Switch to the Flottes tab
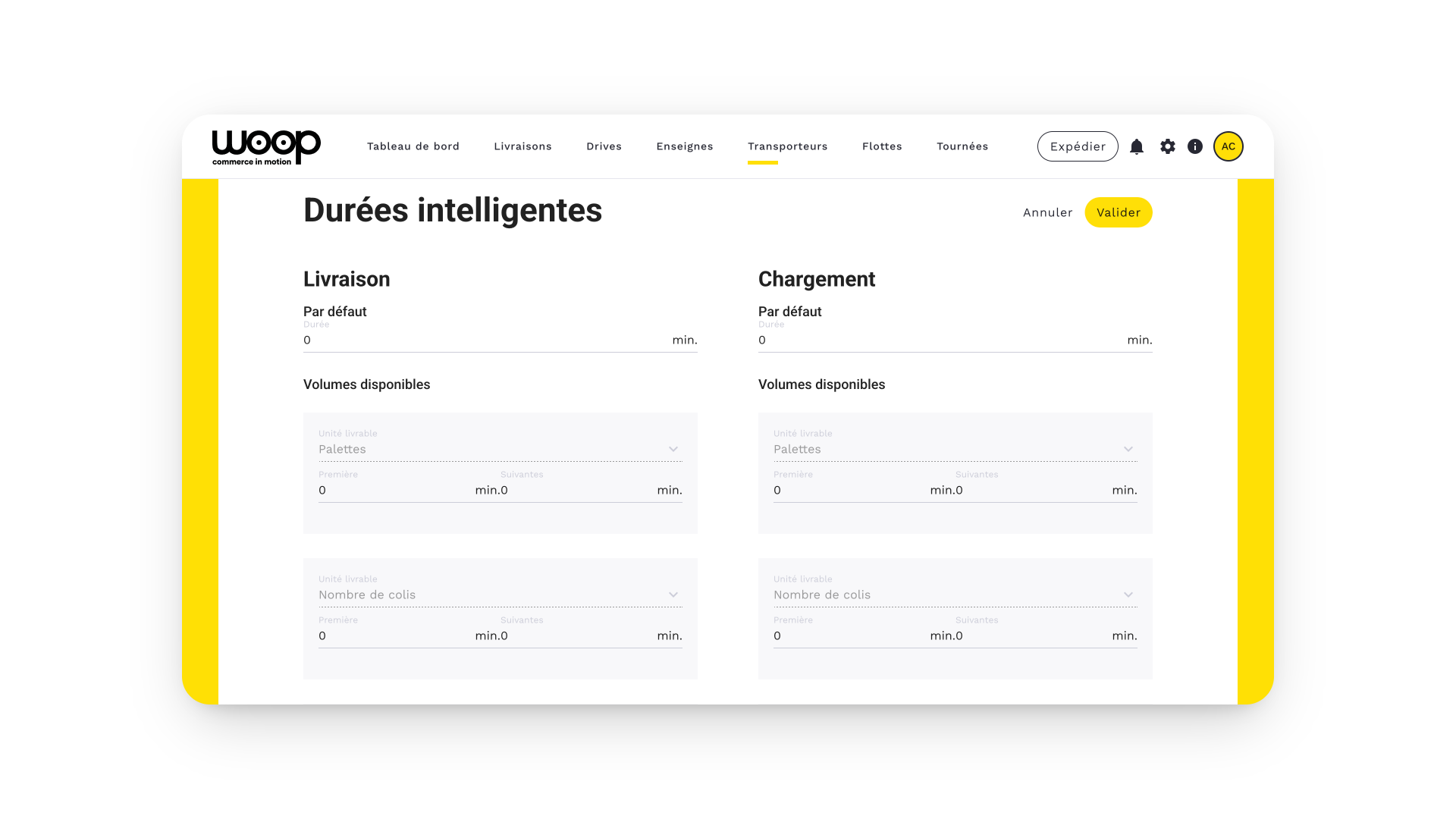This screenshot has height=819, width=1456. [881, 147]
